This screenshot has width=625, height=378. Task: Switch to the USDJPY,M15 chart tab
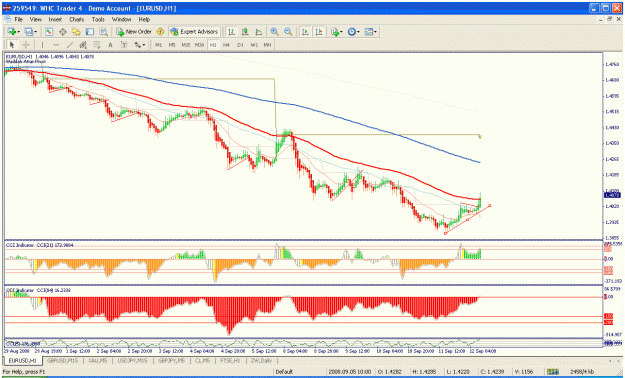coord(132,360)
